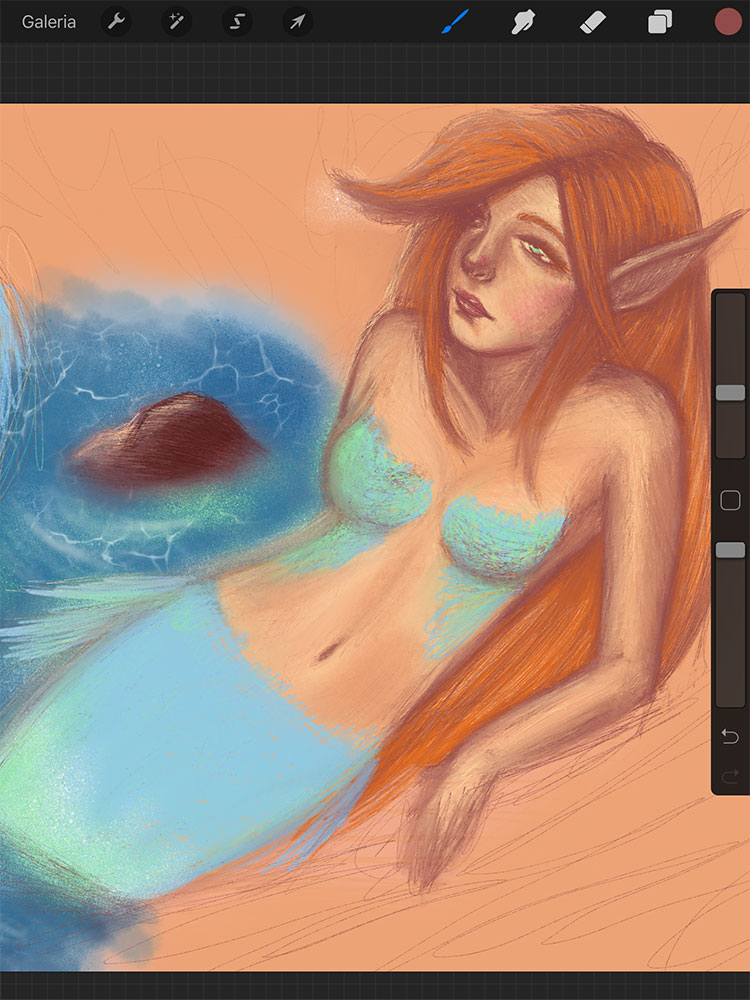
Task: Open the Adjustments magic wand menu
Action: (176, 22)
